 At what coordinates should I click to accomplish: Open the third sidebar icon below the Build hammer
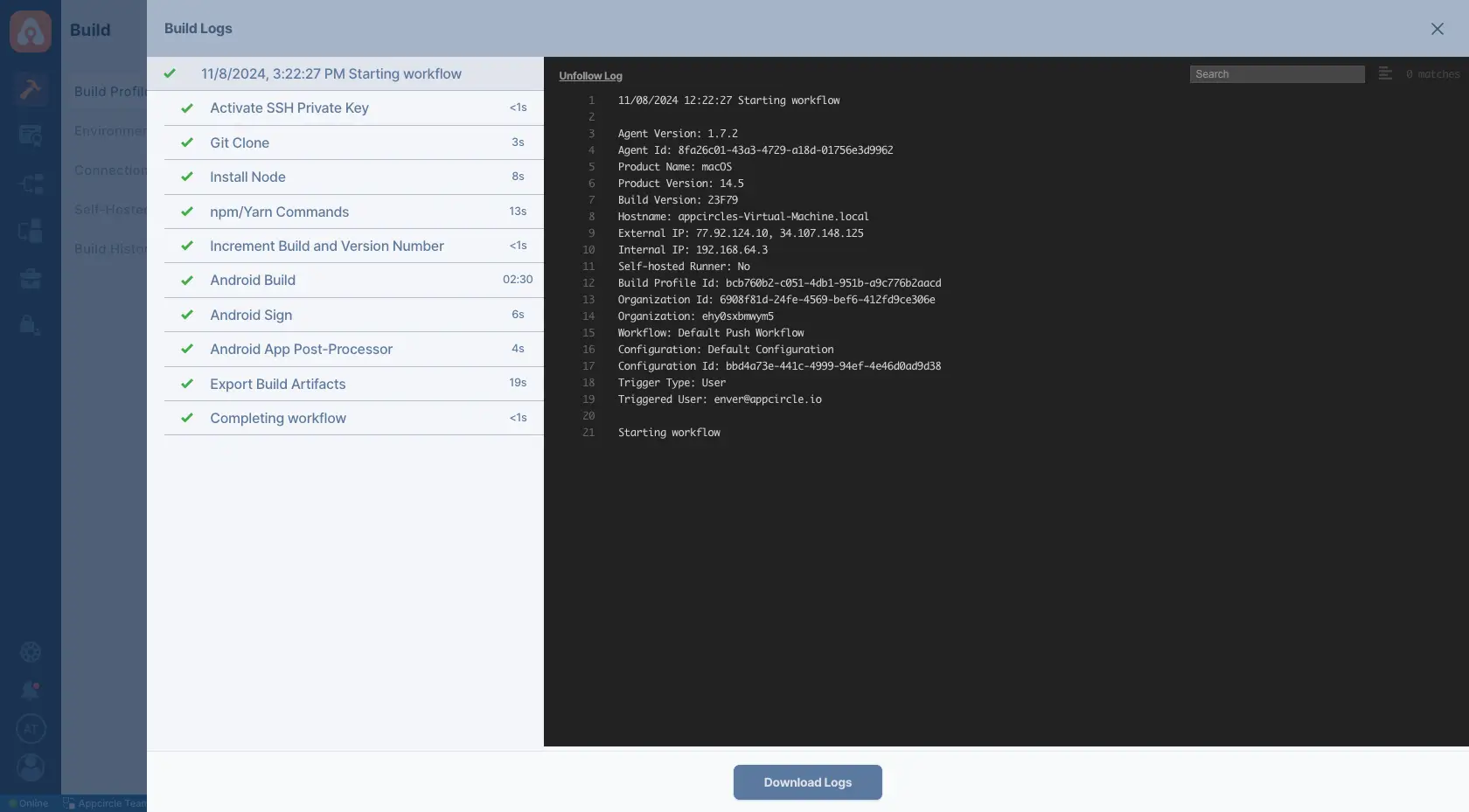pos(31,231)
